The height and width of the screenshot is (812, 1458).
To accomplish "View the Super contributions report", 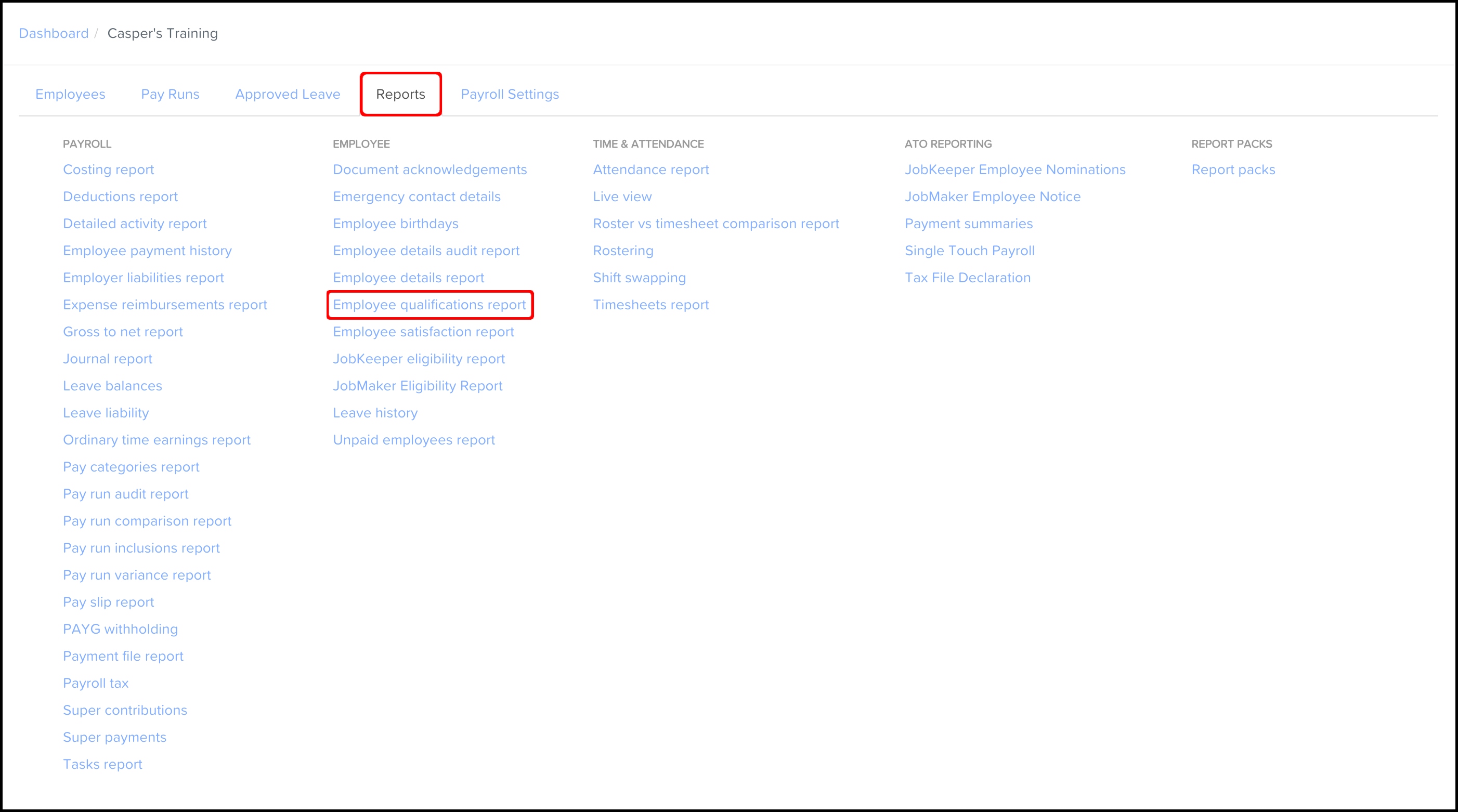I will 124,710.
